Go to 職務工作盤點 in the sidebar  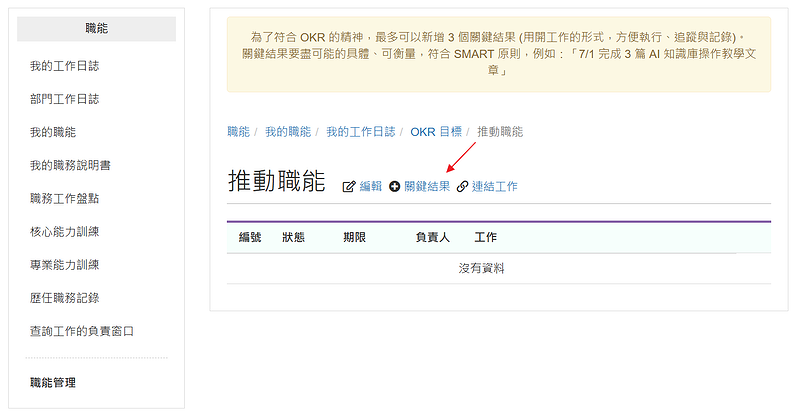[x=64, y=198]
